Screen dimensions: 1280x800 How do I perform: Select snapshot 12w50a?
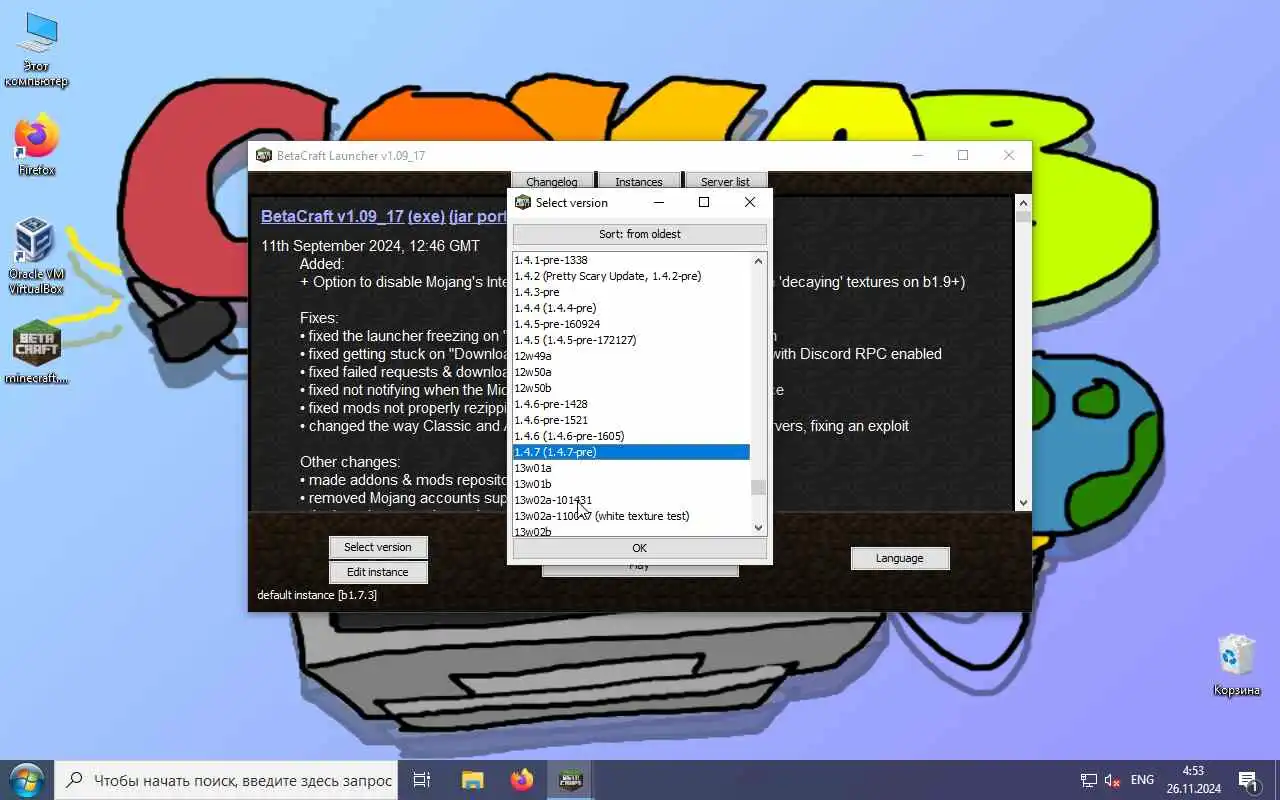[x=631, y=372]
